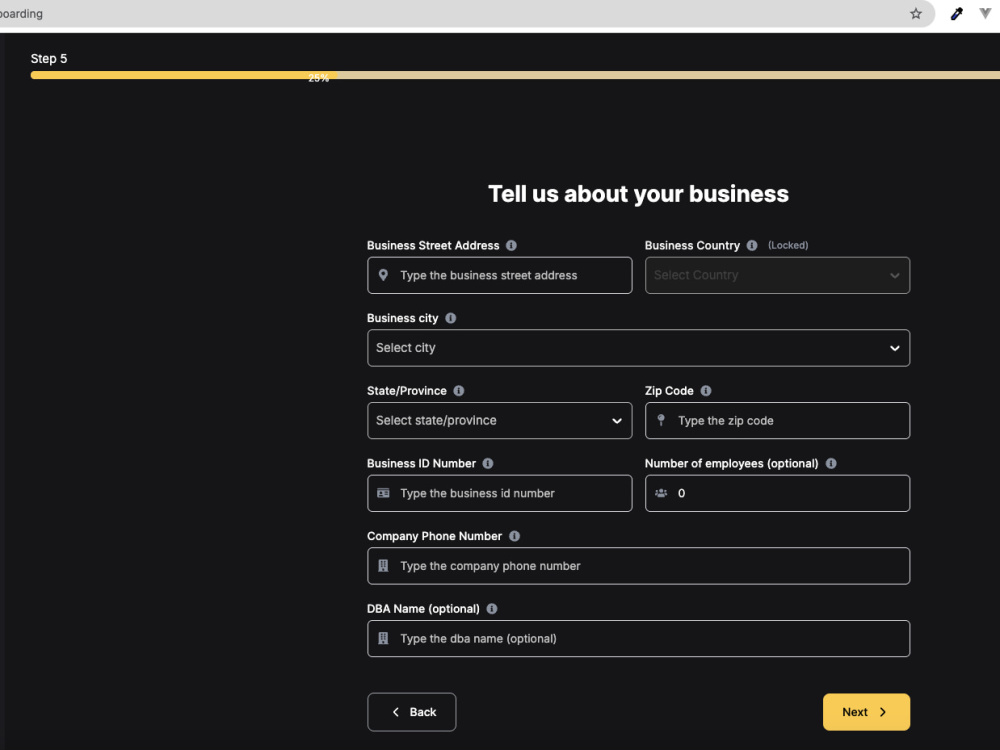The width and height of the screenshot is (1000, 750).
Task: Open the Select state/province dropdown
Action: click(x=499, y=420)
